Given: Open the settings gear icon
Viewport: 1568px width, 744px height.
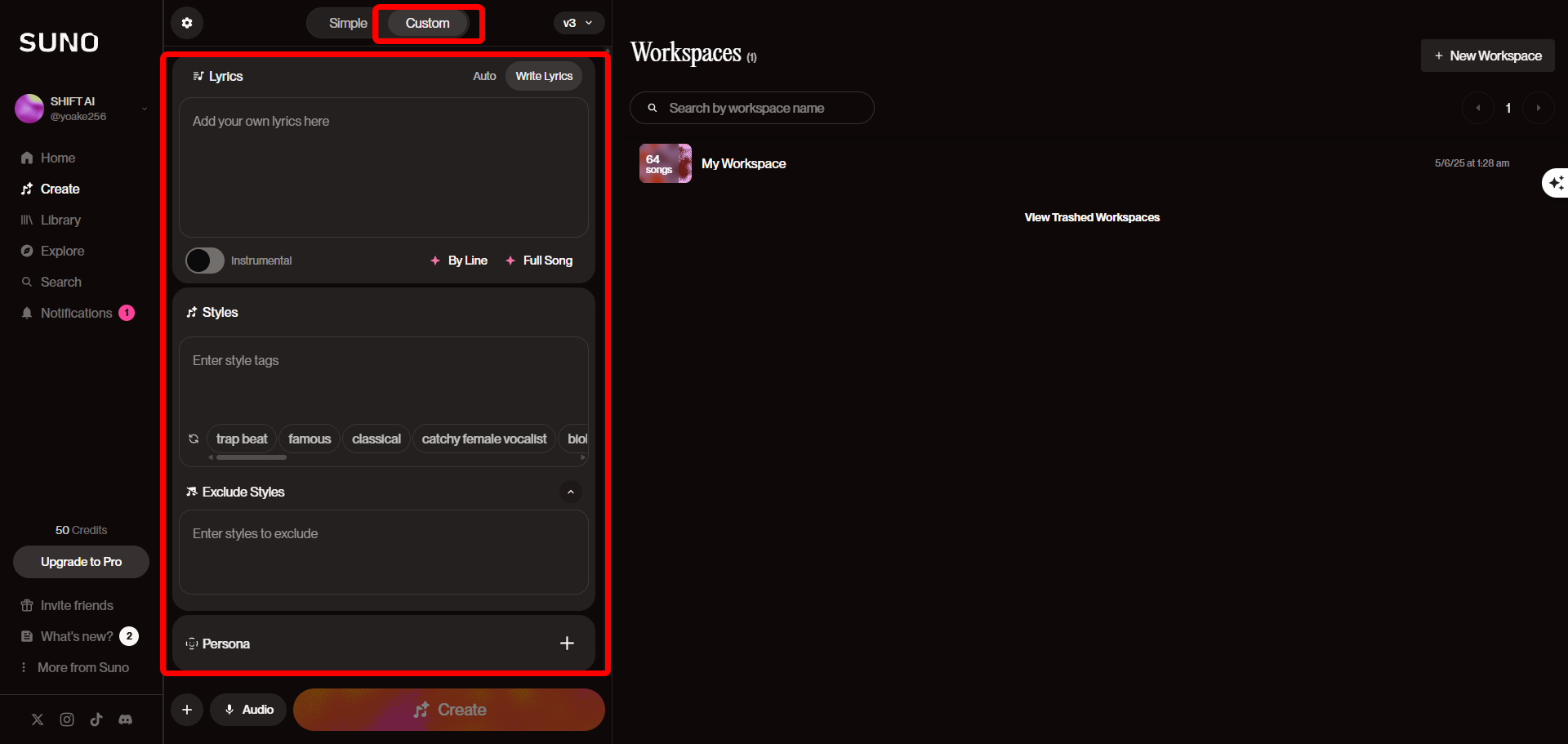Looking at the screenshot, I should tap(187, 23).
